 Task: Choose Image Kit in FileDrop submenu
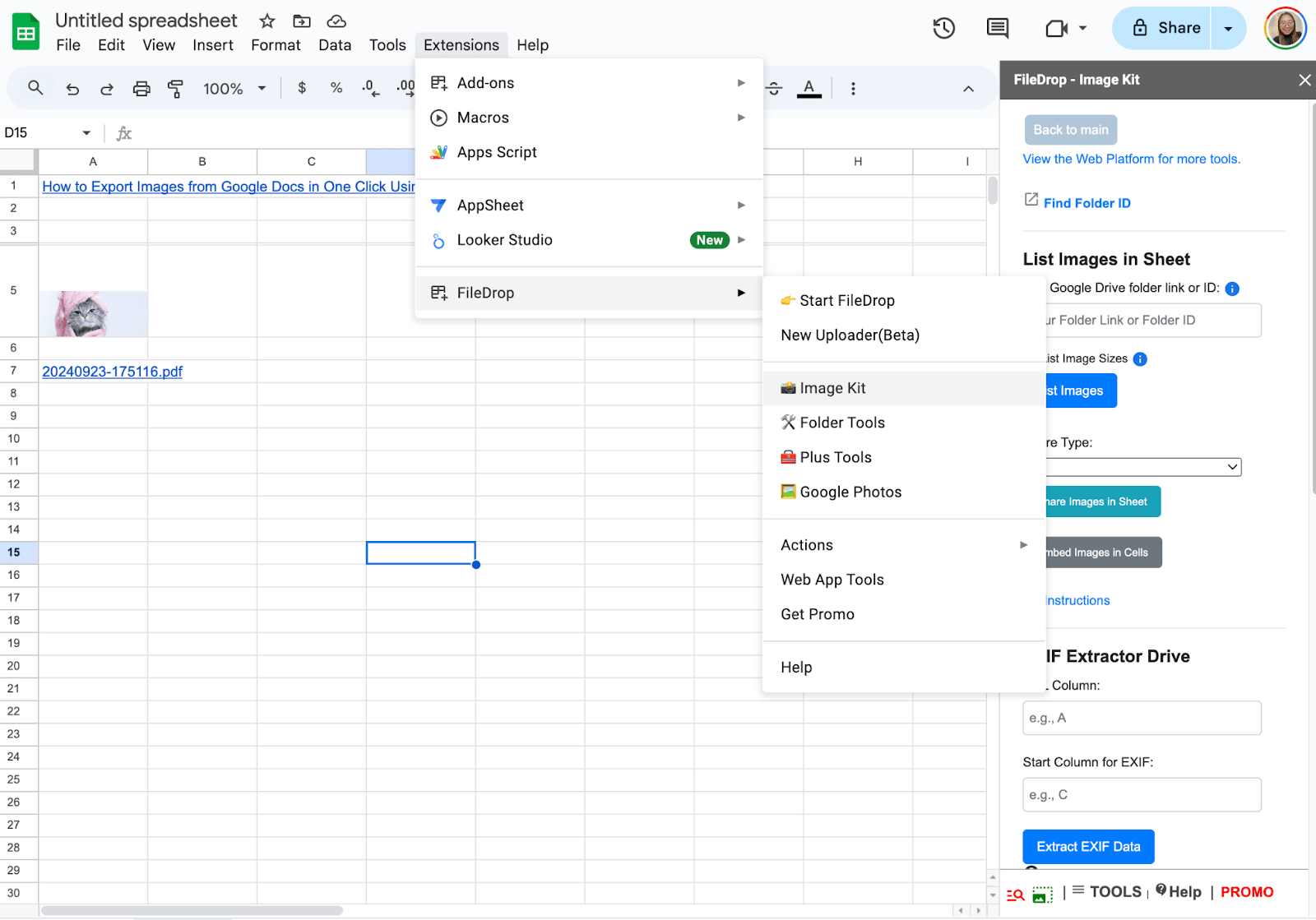pos(904,388)
